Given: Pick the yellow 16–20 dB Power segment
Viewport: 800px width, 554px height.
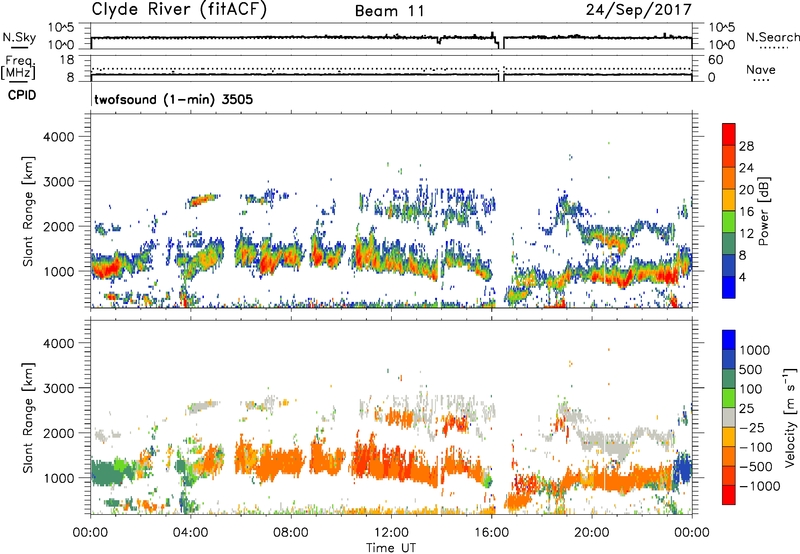Looking at the screenshot, I should coord(729,199).
